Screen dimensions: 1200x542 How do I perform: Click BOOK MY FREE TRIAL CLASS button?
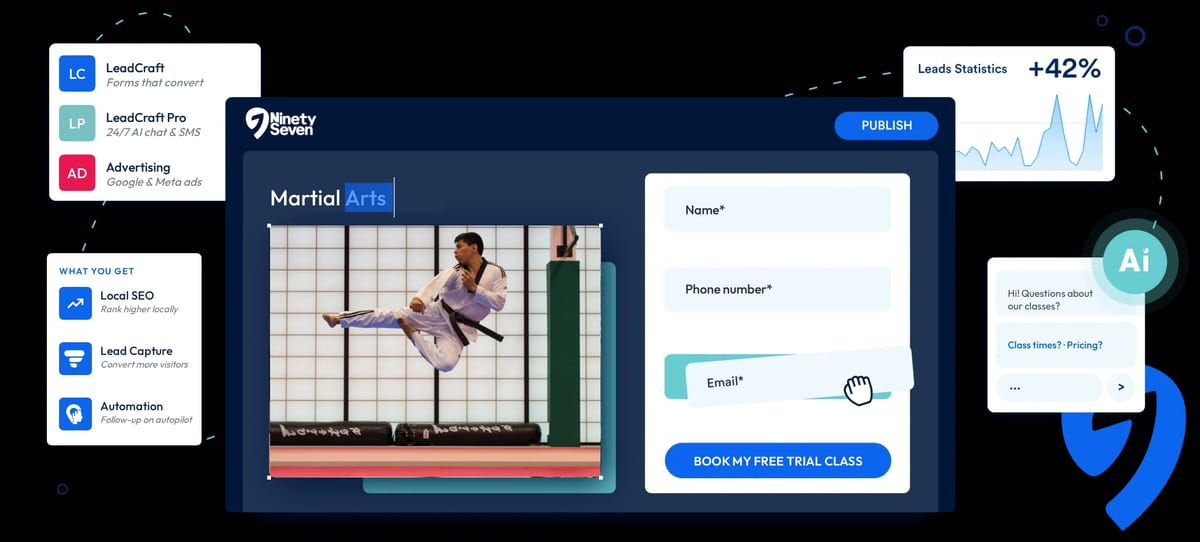point(778,461)
